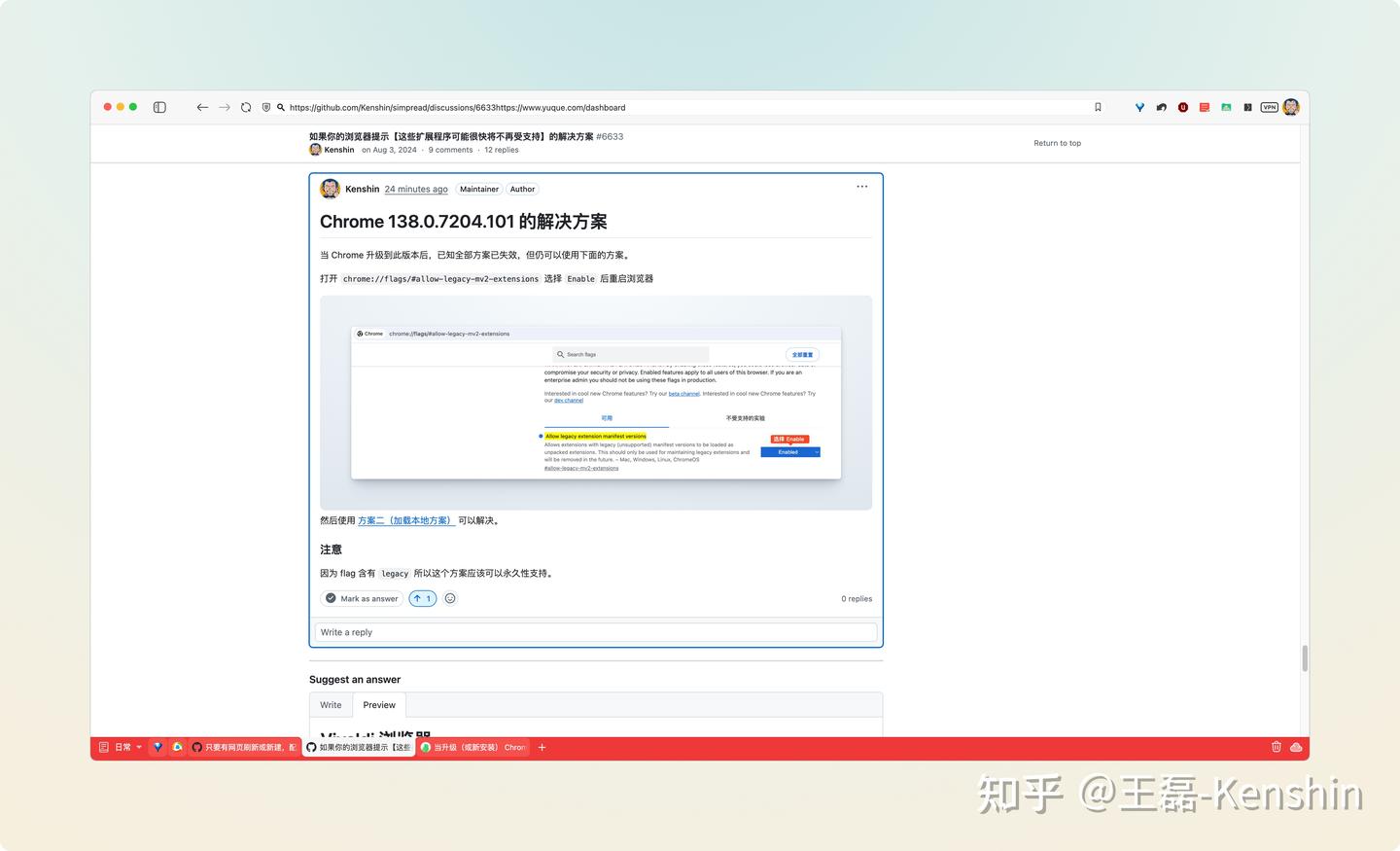The height and width of the screenshot is (851, 1400).
Task: Open the 日常 workspace dropdown
Action: [128, 747]
